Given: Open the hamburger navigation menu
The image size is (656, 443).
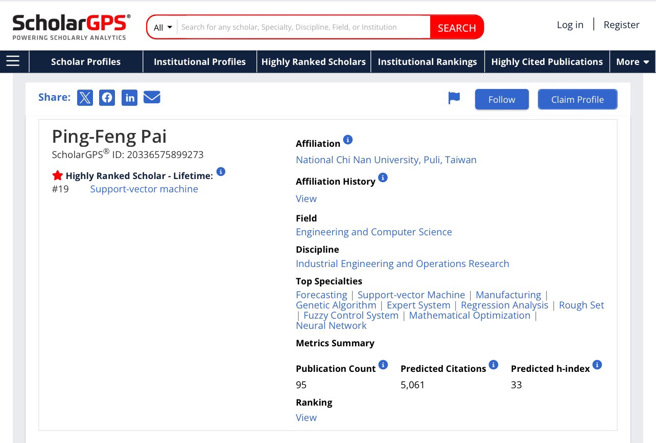Looking at the screenshot, I should (x=13, y=62).
